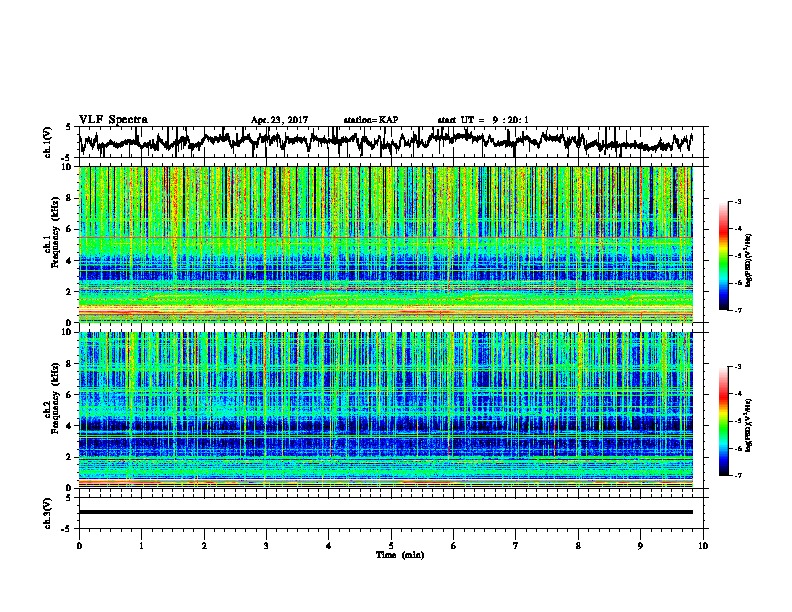
Task: Click the "-5" tick on ch.3(V) axis
Action: [x=67, y=529]
